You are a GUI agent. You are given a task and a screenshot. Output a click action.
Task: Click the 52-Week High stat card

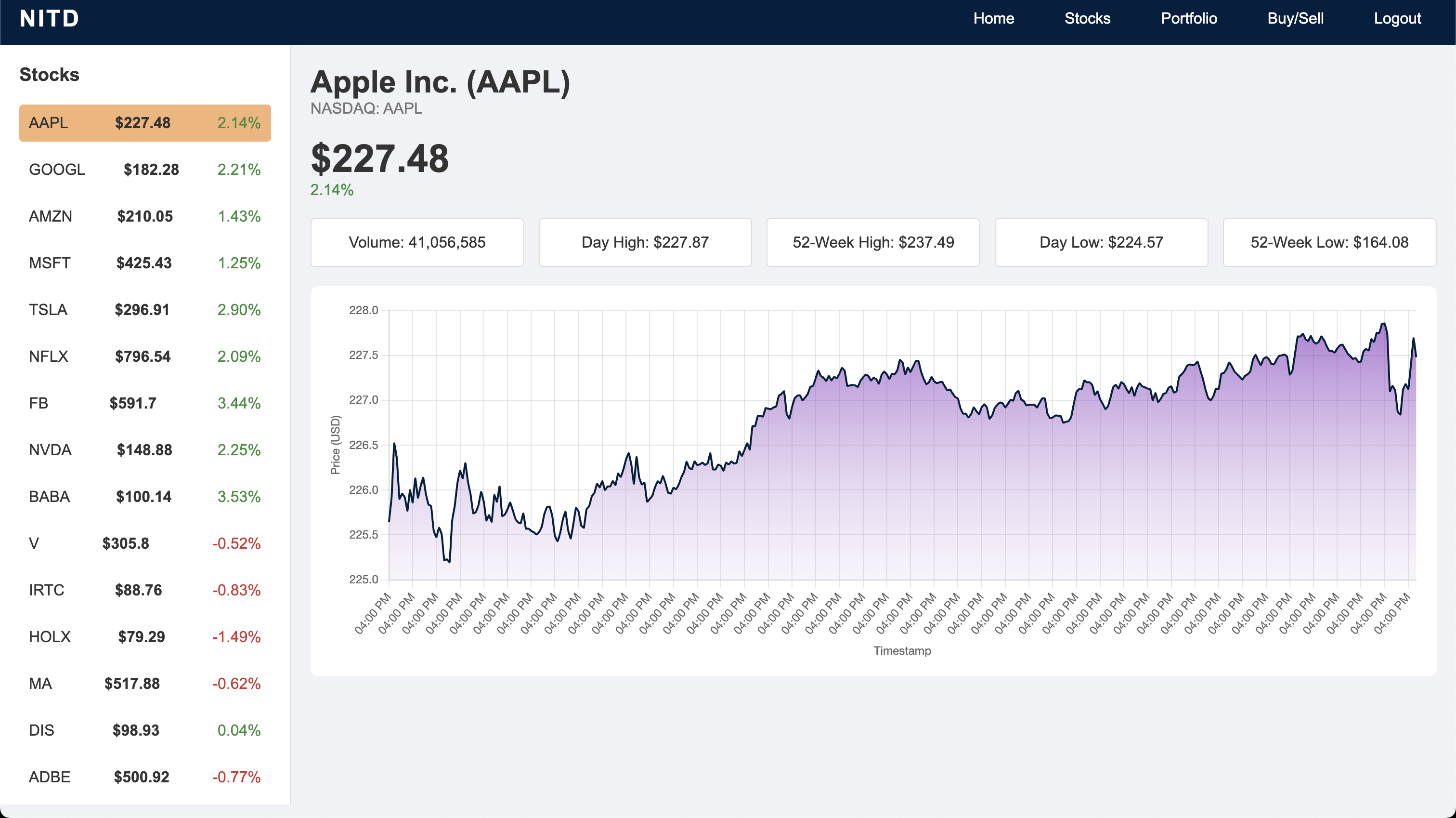click(x=873, y=243)
